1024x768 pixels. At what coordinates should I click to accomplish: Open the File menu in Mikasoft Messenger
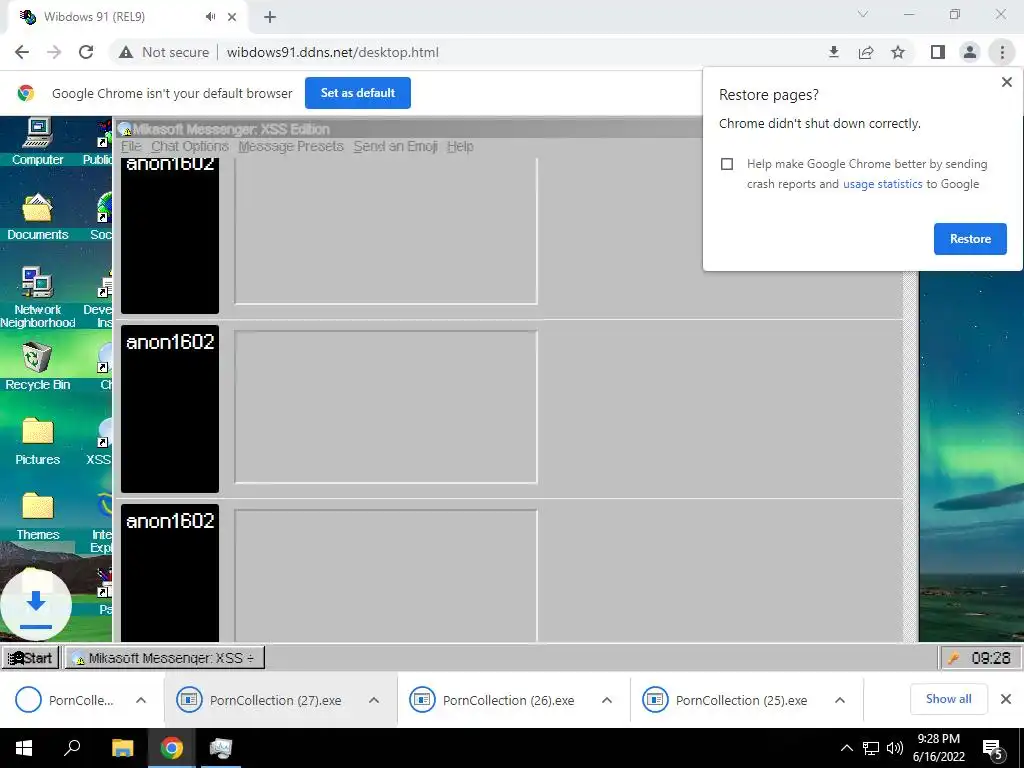click(131, 146)
